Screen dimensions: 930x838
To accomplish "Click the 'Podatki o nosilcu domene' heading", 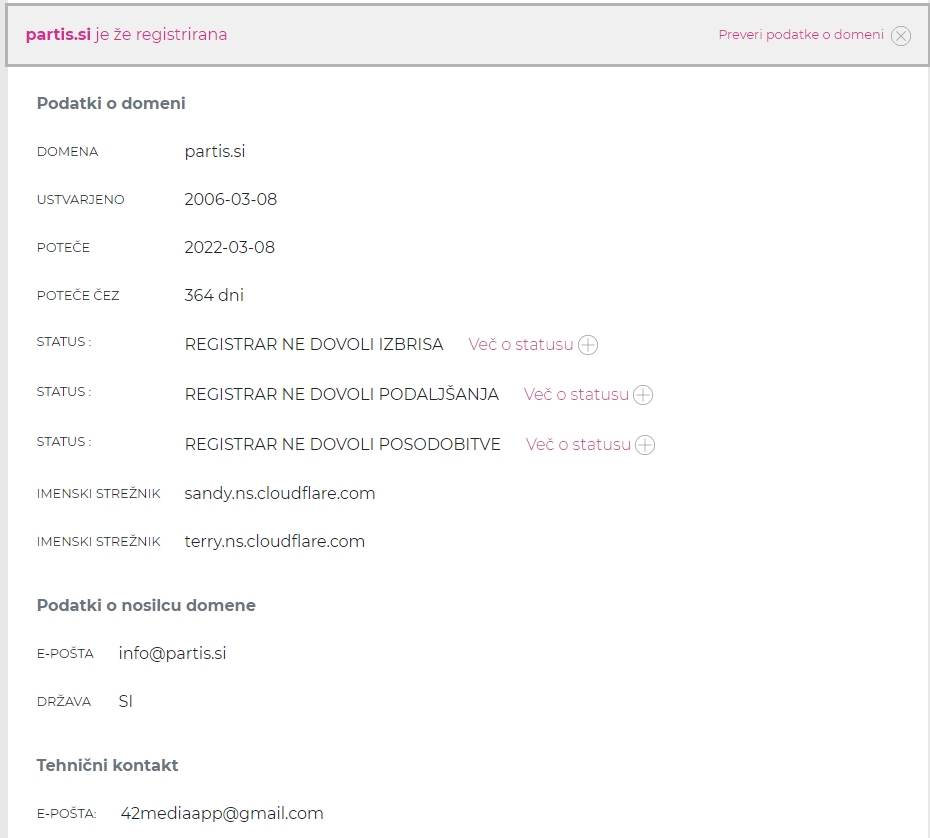I will click(x=146, y=605).
